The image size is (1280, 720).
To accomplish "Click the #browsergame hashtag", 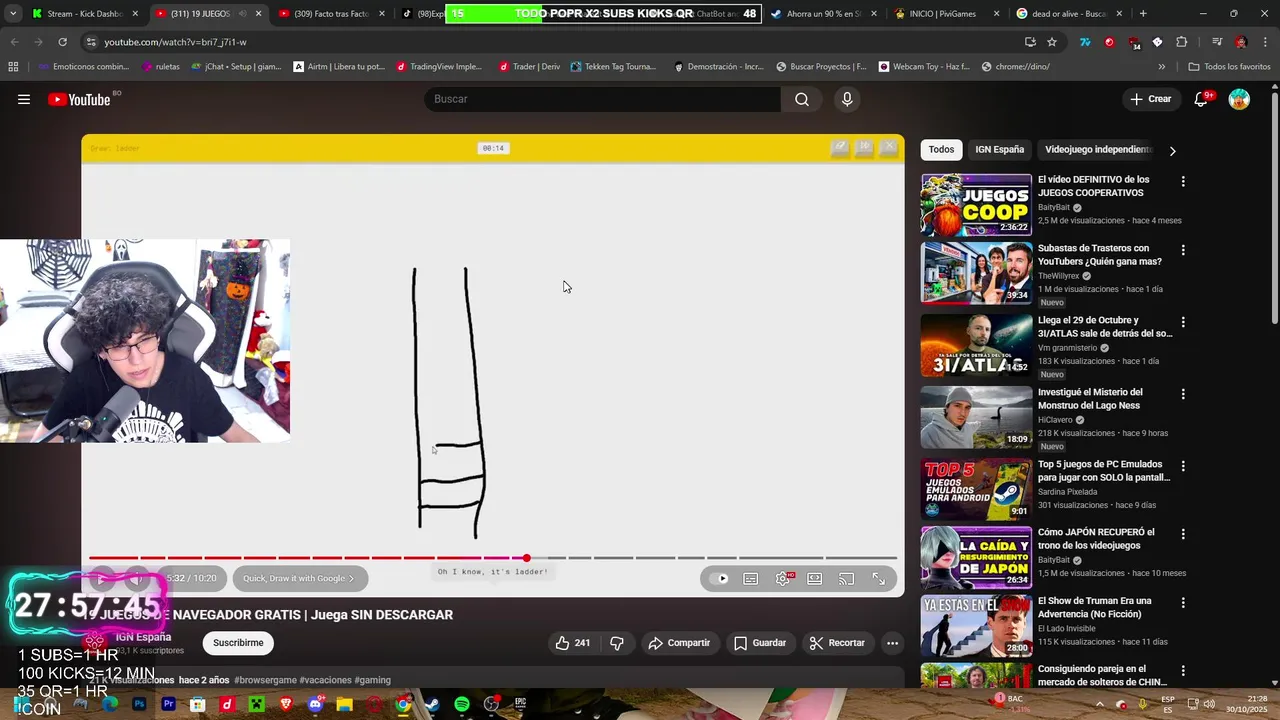I will click(x=265, y=680).
